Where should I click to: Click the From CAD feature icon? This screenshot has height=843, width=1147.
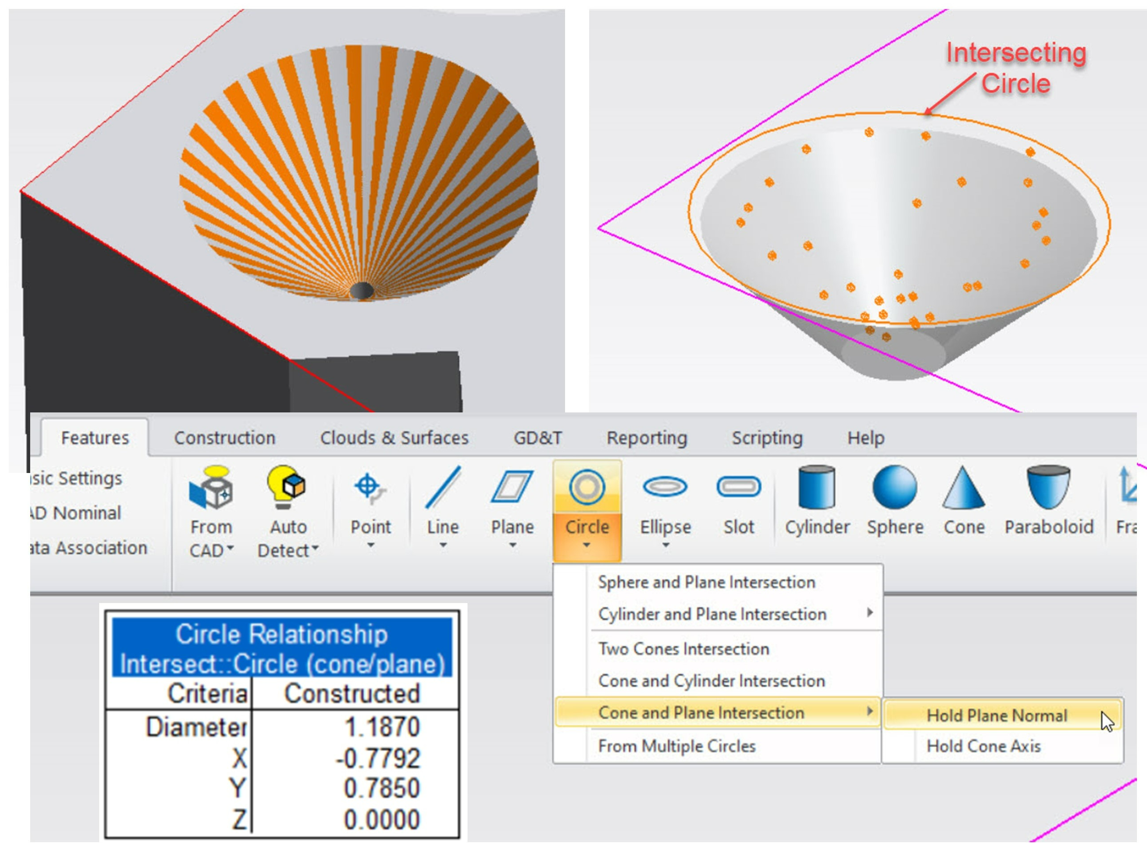pos(211,492)
